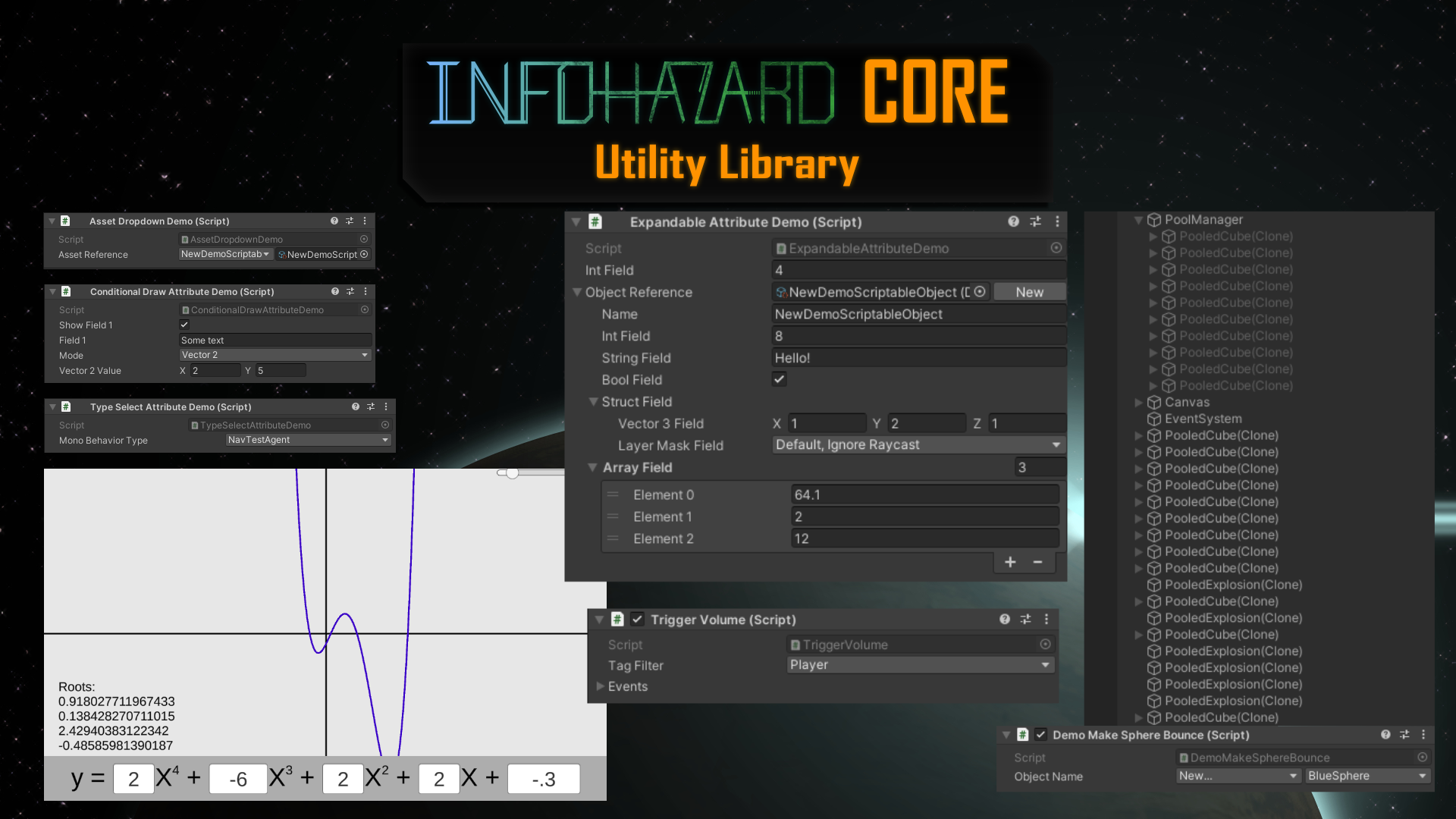Open presets for Trigger Volume component
Viewport: 1456px width, 819px height.
[x=1026, y=619]
